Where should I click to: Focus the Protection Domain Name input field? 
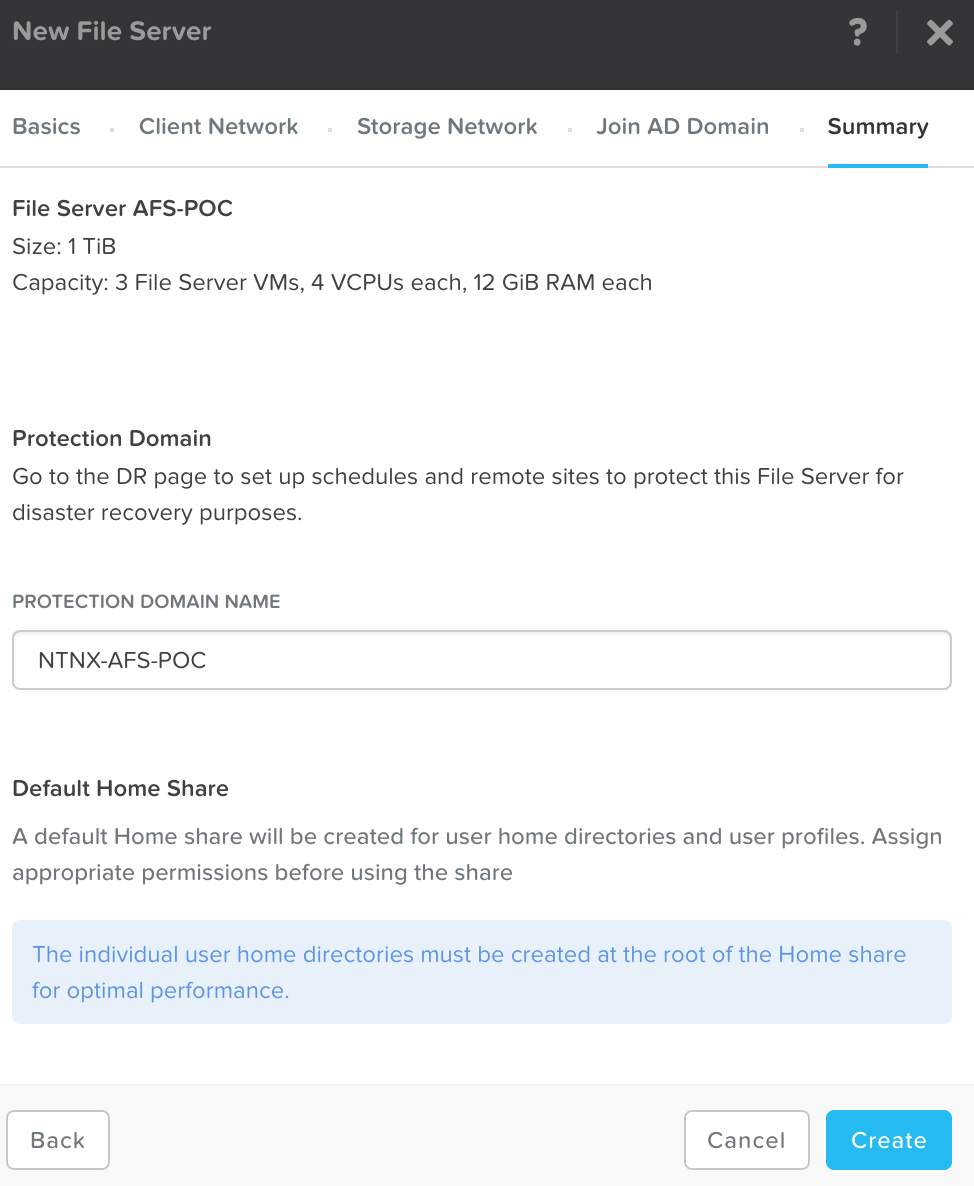coord(481,660)
